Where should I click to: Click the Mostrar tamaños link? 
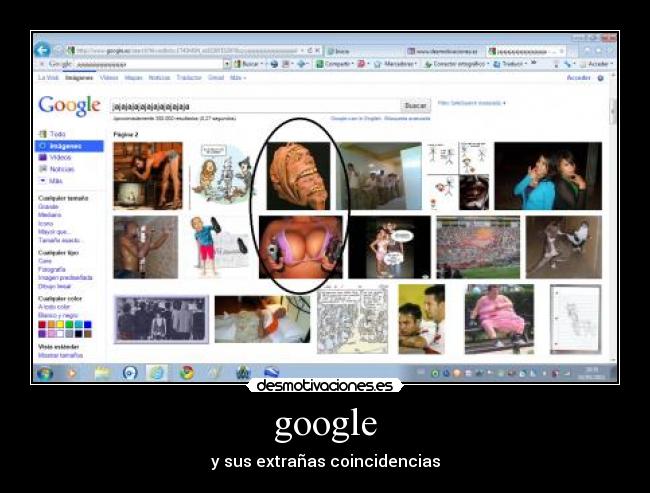(x=61, y=355)
